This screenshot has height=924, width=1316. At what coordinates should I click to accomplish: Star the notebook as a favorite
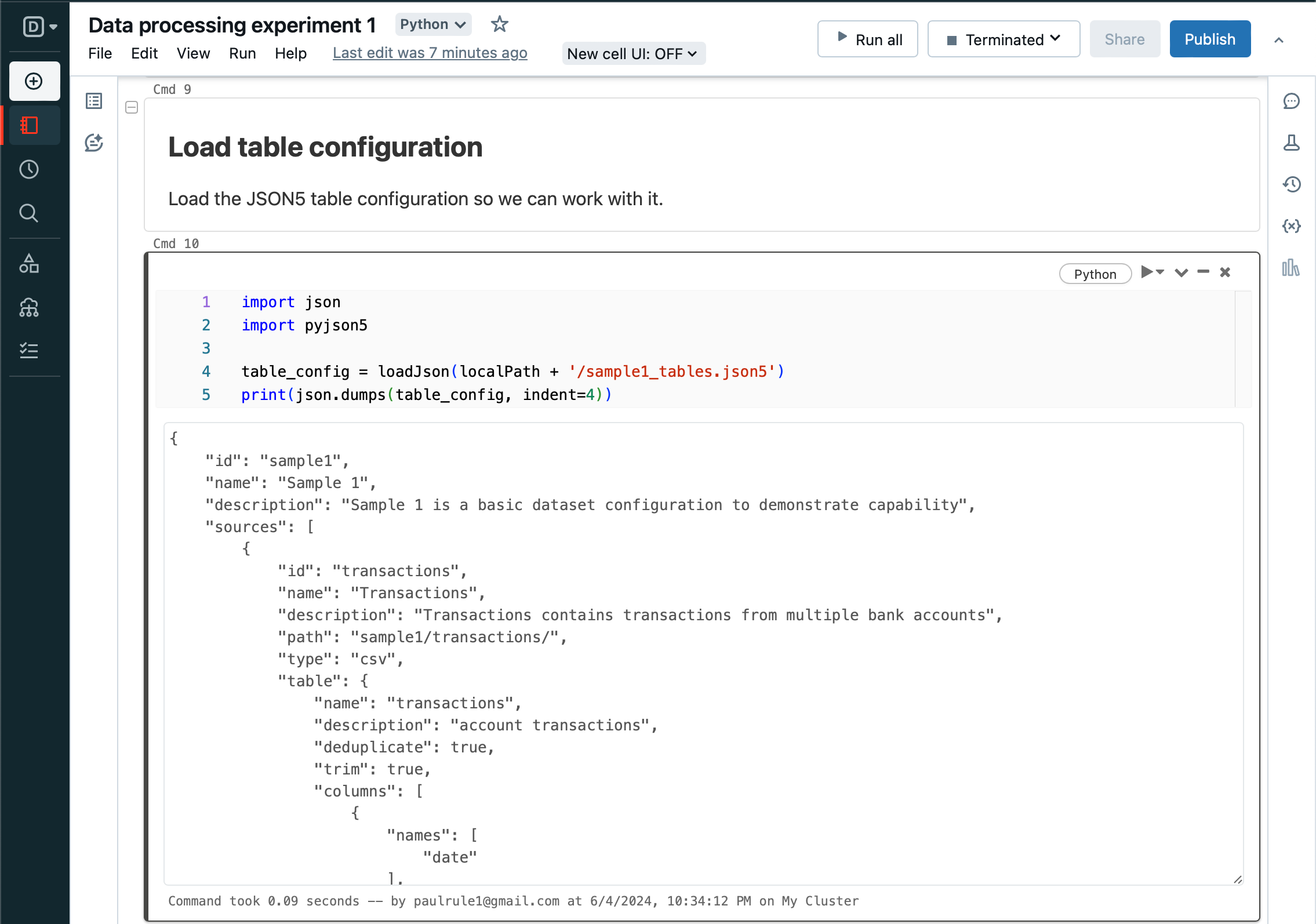[x=499, y=24]
